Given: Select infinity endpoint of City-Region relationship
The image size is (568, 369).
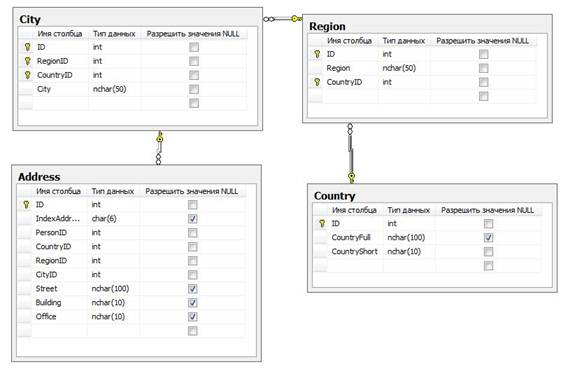Looking at the screenshot, I should point(269,19).
